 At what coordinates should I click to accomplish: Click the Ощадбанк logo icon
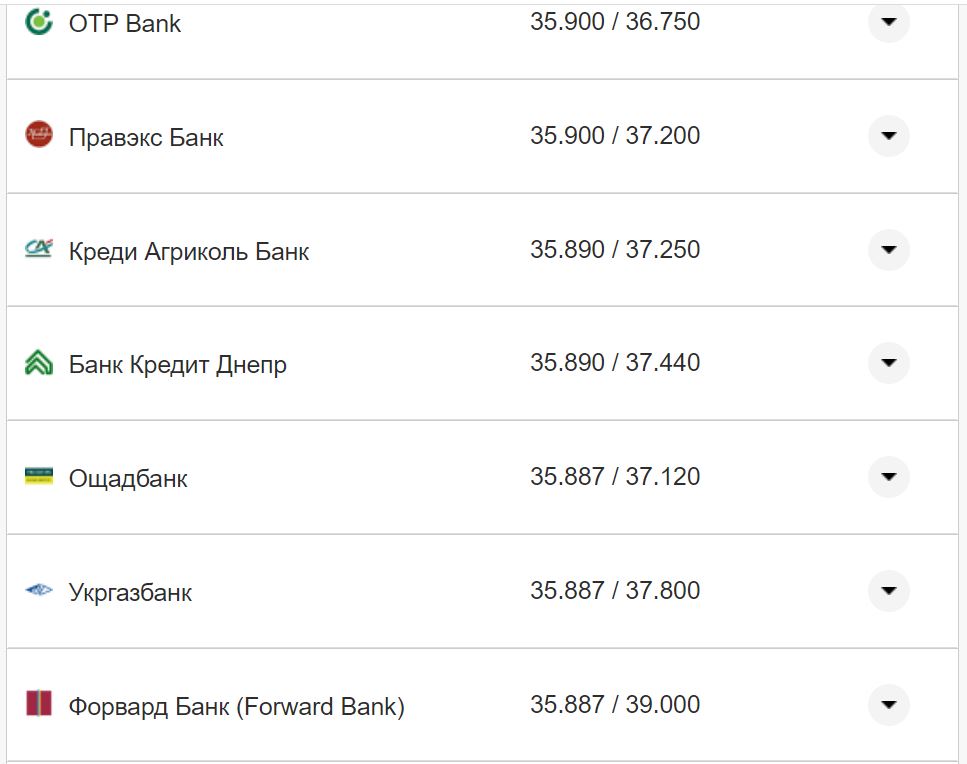point(39,476)
